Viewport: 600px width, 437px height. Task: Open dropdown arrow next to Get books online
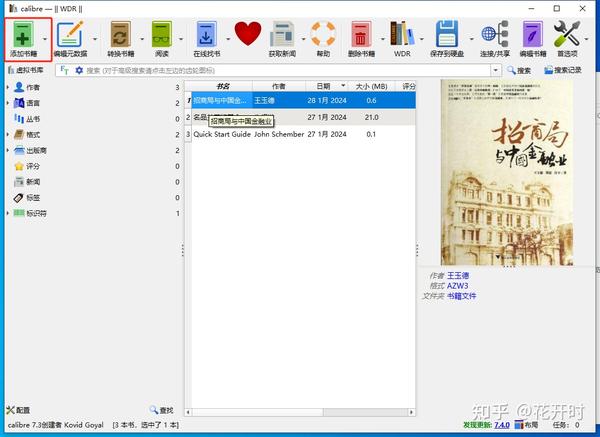228,39
